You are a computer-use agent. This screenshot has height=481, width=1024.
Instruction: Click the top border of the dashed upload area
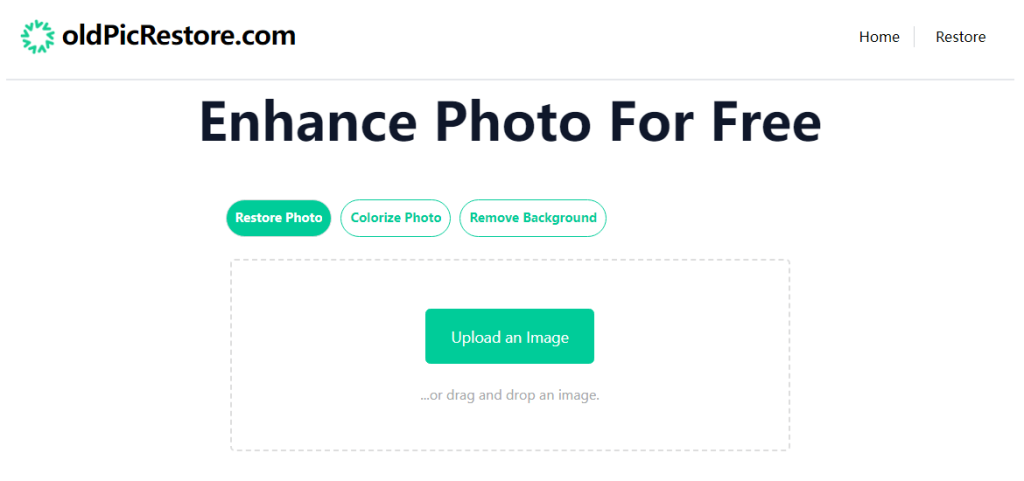(x=510, y=260)
